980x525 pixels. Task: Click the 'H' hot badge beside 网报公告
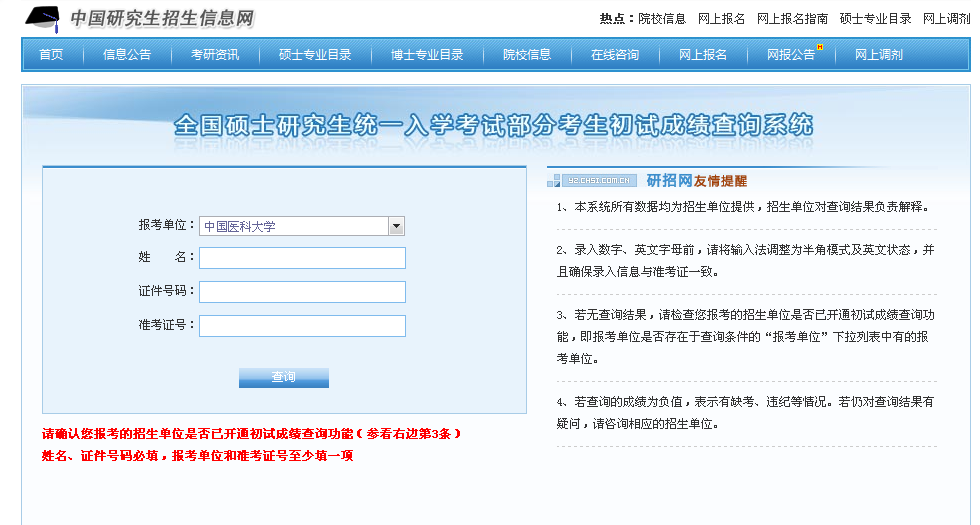coord(820,46)
